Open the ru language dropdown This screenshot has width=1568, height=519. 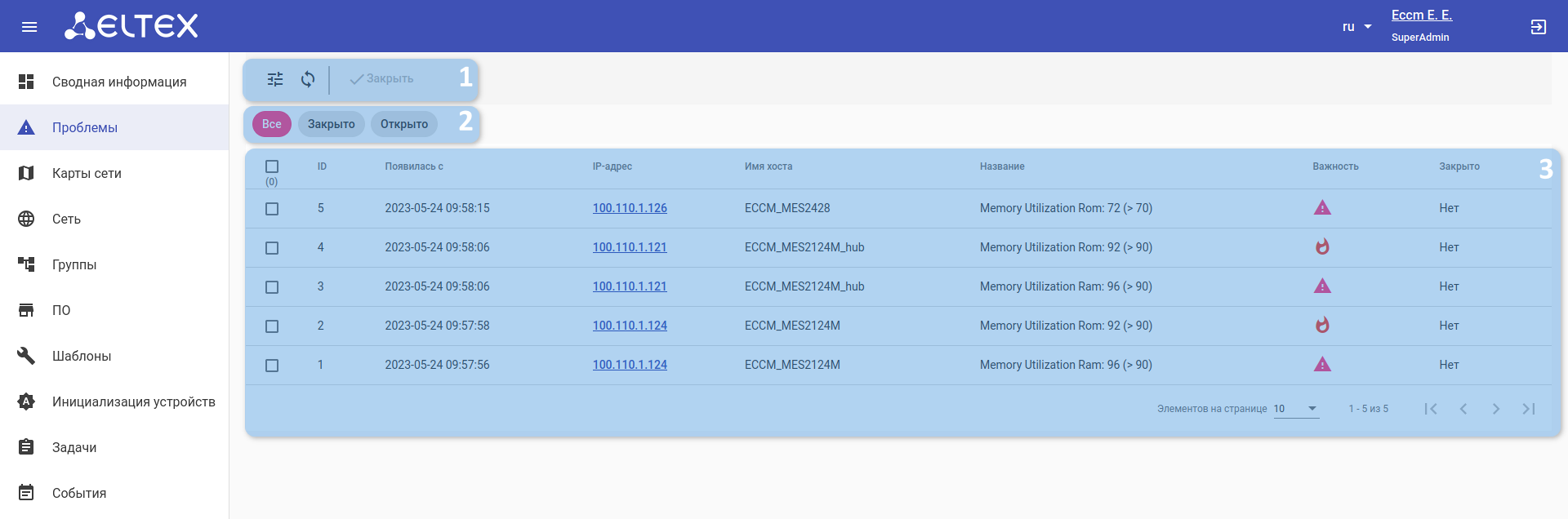pos(1356,27)
